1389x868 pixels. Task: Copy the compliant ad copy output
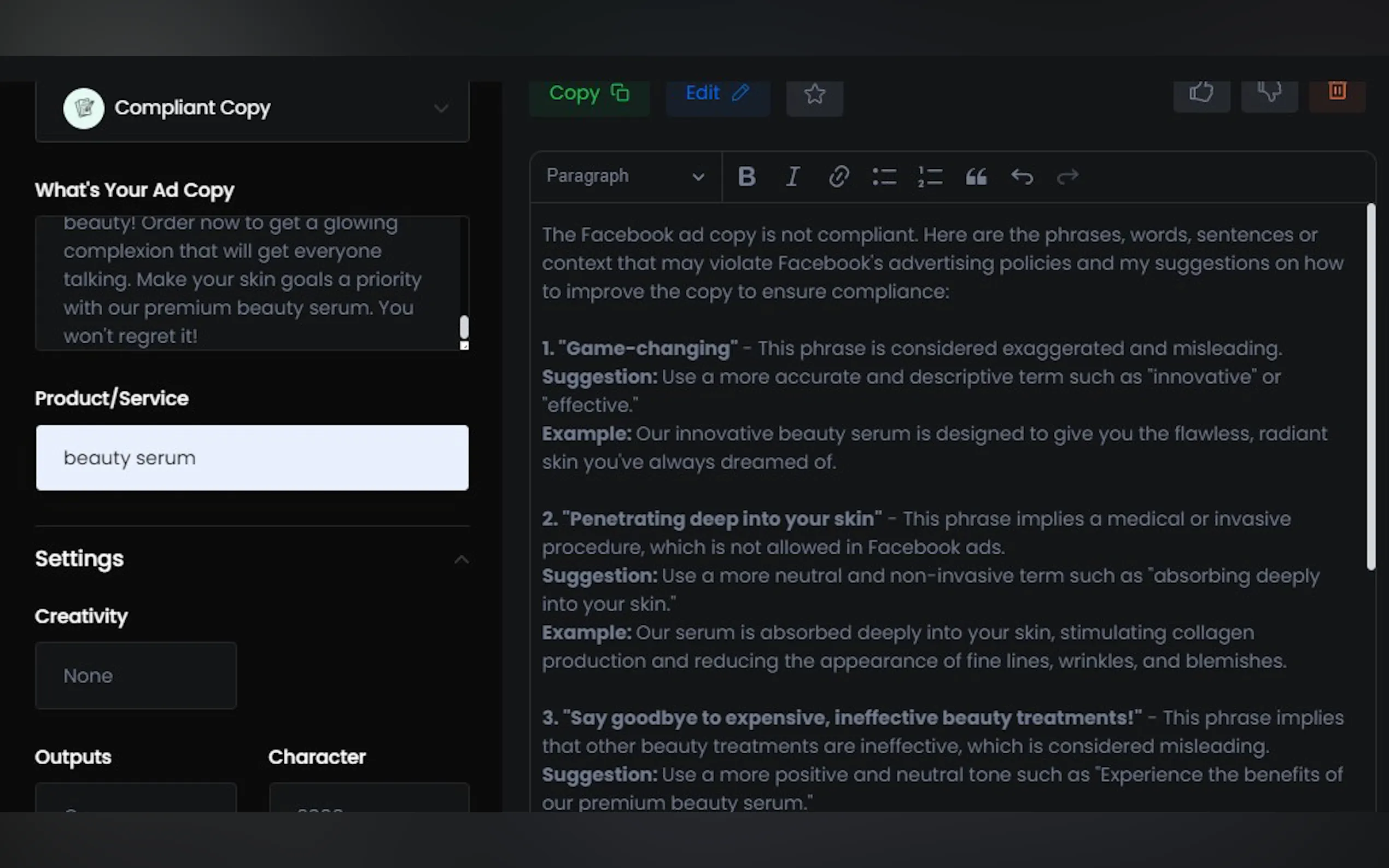[589, 93]
